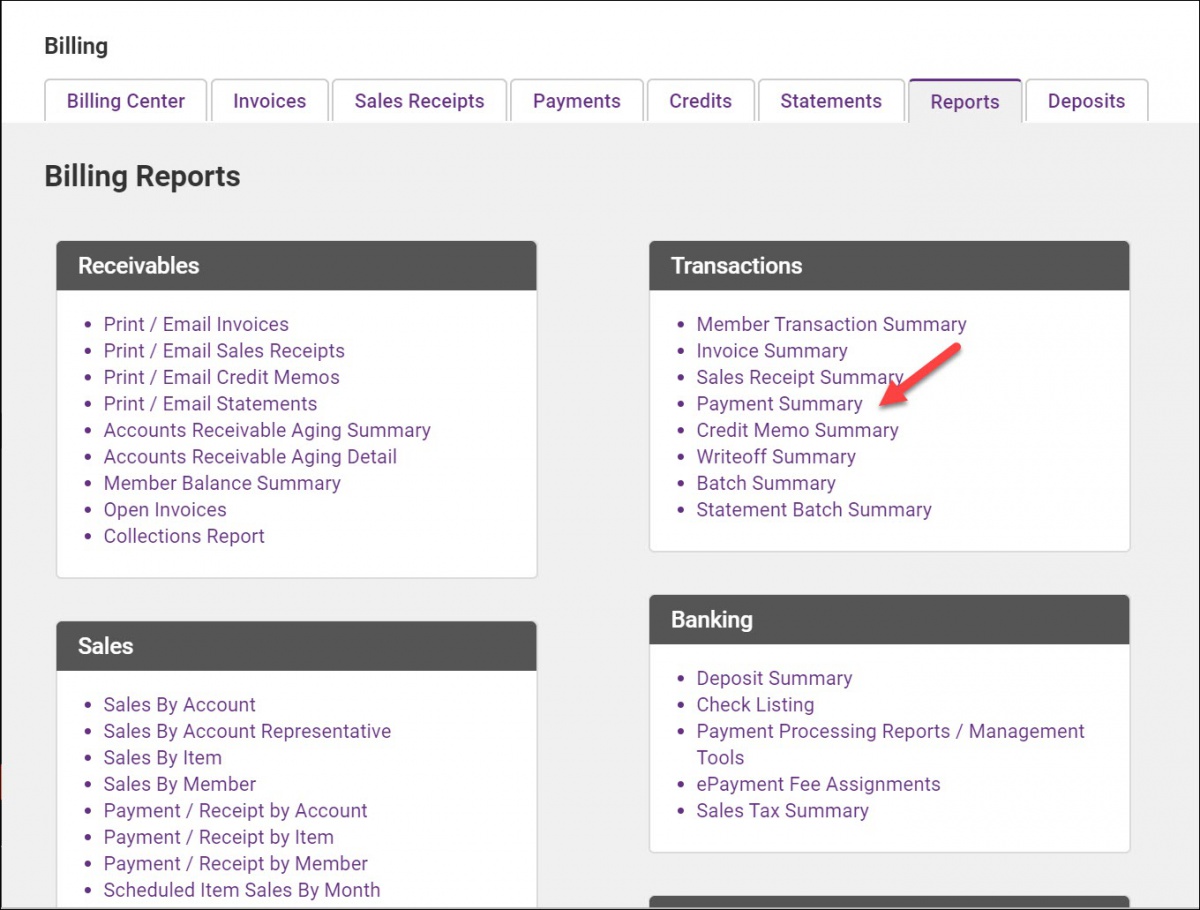Open the Collections Report link
Viewport: 1200px width, 910px height.
184,536
